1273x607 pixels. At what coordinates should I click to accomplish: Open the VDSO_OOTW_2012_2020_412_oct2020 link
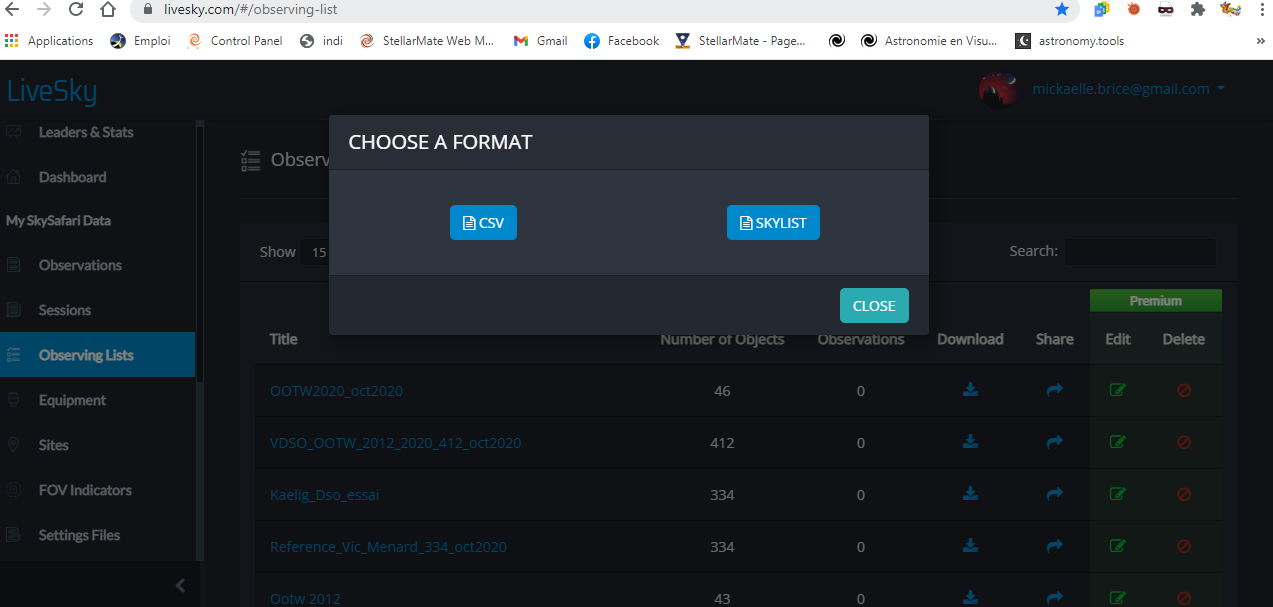pos(395,443)
